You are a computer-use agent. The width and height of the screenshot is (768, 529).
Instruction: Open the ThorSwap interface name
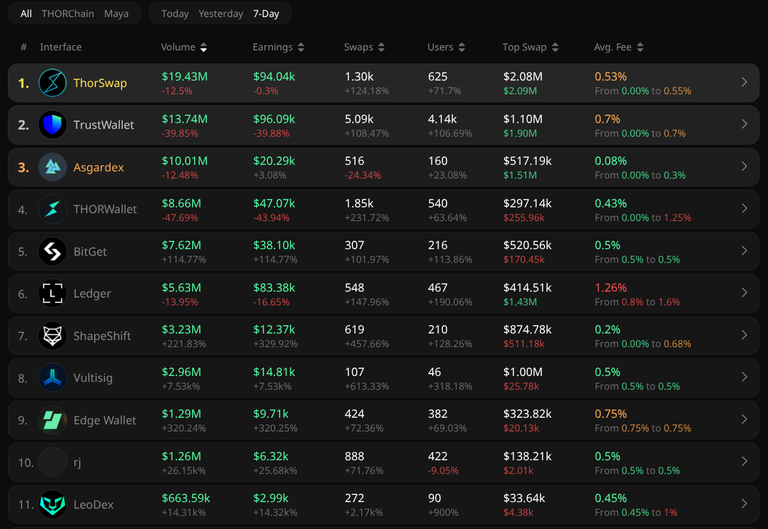[x=100, y=83]
